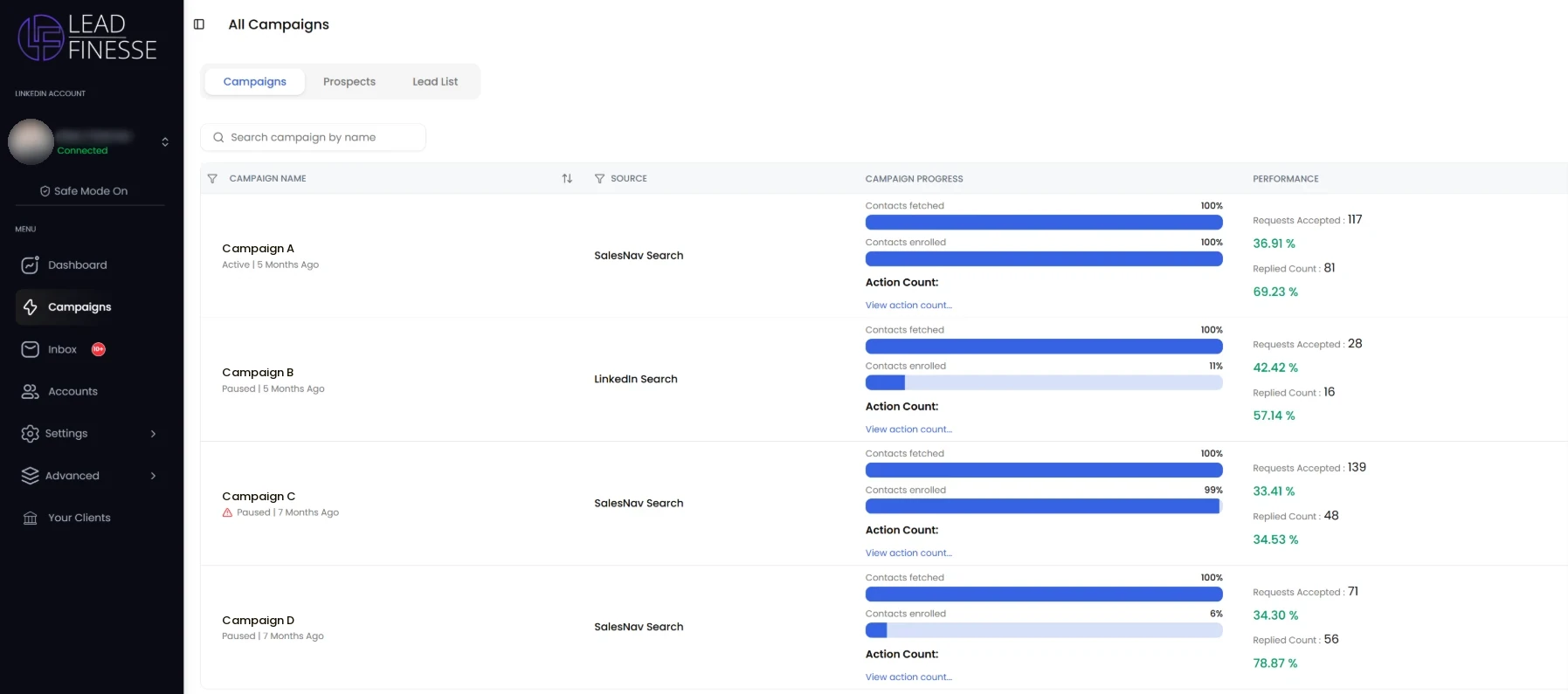1568x694 pixels.
Task: Click the Connected status text
Action: tap(82, 151)
